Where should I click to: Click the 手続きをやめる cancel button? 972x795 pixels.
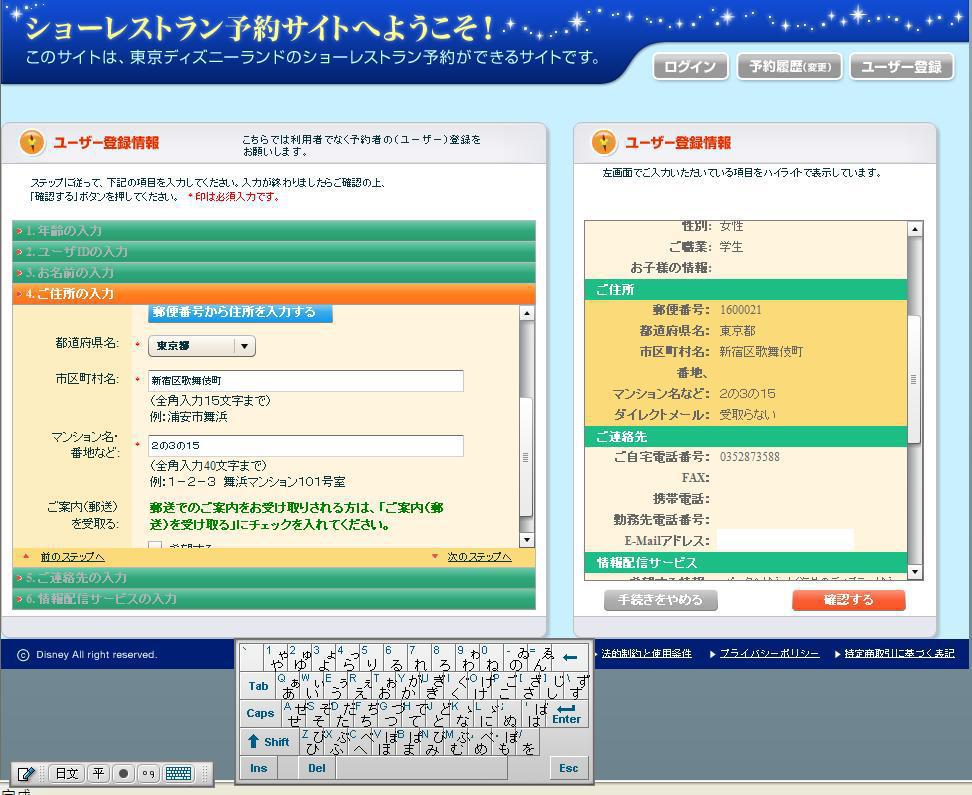pos(660,600)
